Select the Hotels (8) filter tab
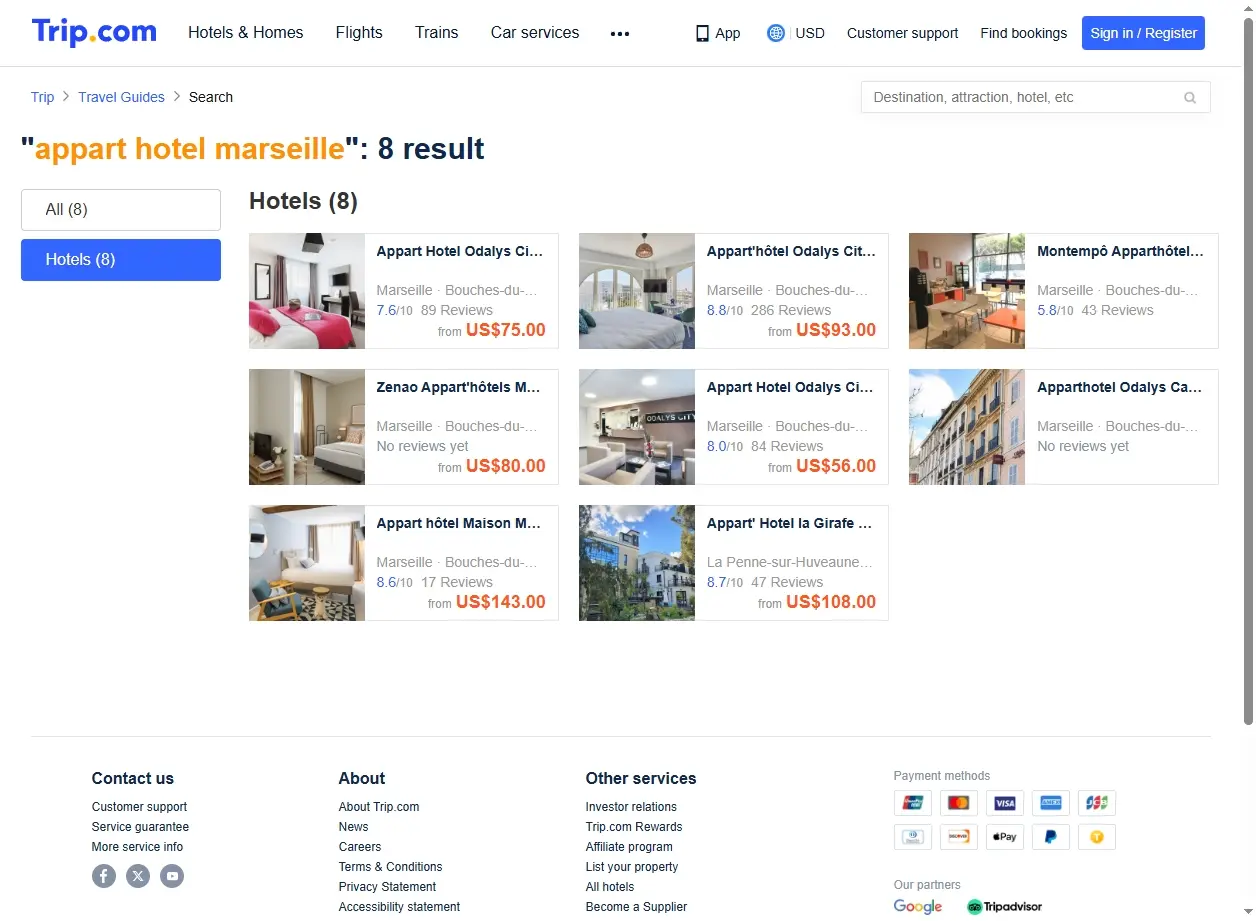1256x921 pixels. pos(121,260)
